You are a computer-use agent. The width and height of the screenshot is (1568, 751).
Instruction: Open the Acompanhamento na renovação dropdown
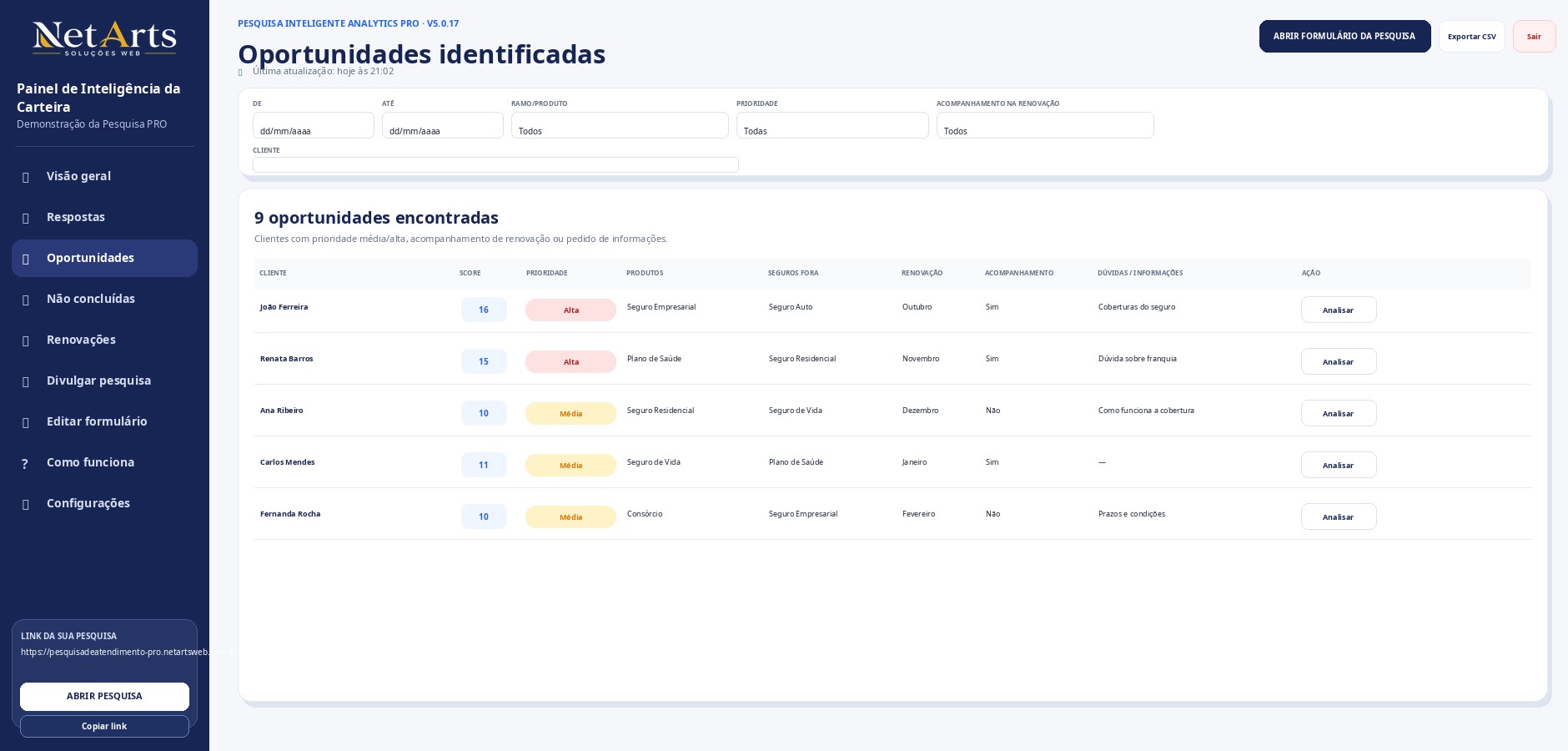point(1045,125)
